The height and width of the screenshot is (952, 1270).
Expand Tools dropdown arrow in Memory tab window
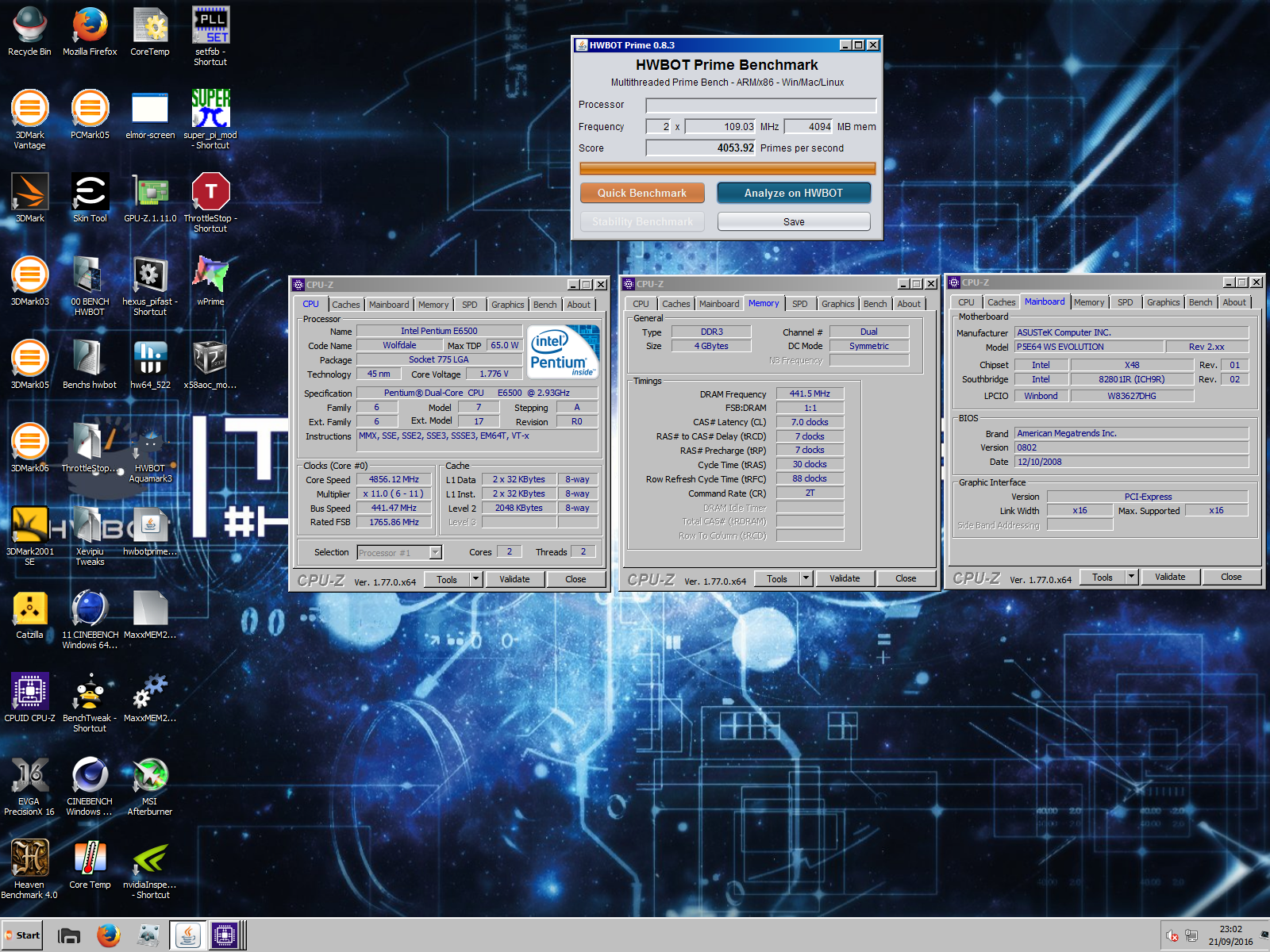[806, 578]
